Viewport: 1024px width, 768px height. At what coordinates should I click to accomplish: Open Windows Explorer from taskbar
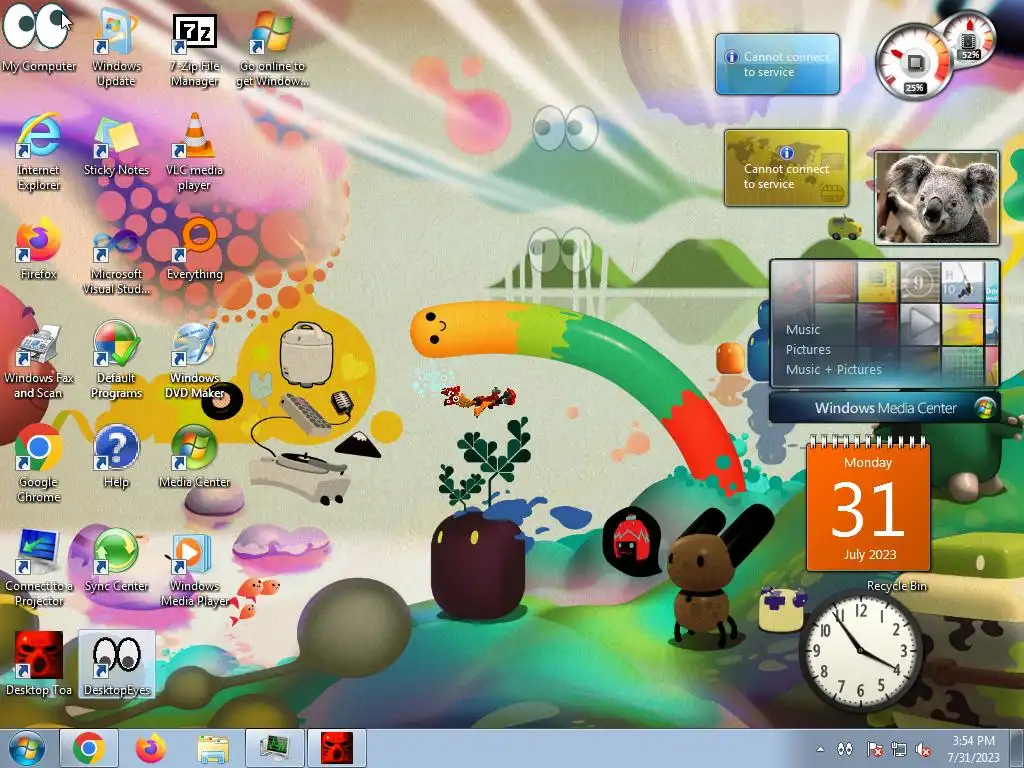tap(213, 748)
